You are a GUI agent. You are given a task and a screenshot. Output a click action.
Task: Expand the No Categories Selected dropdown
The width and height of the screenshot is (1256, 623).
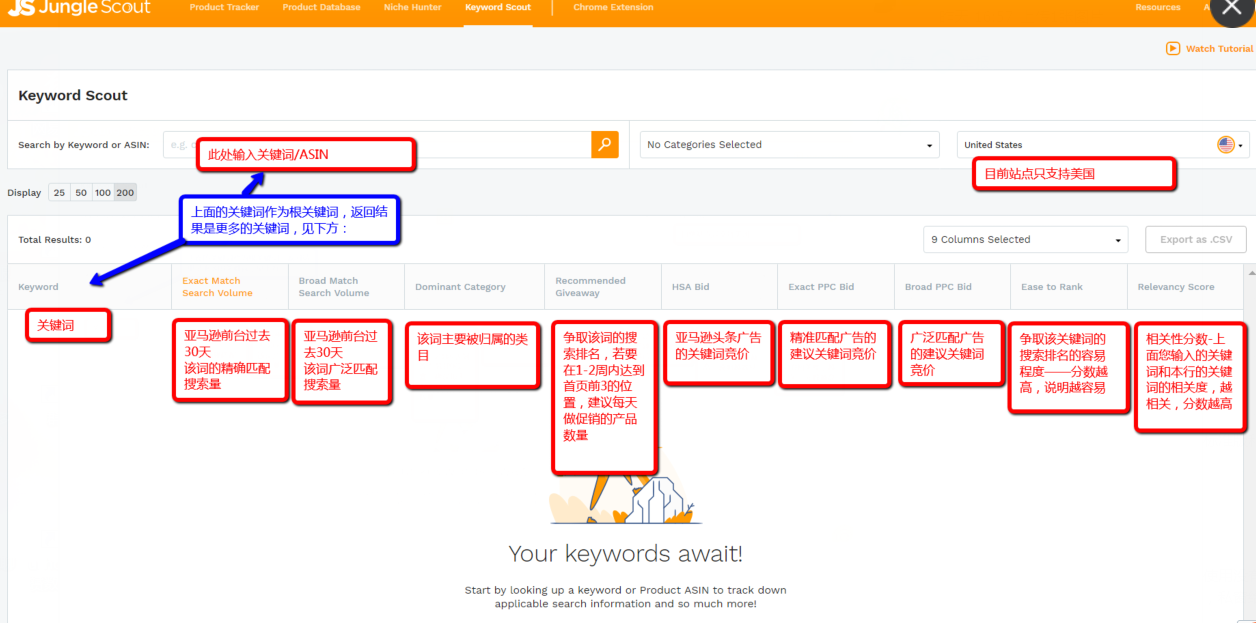pyautogui.click(x=790, y=145)
